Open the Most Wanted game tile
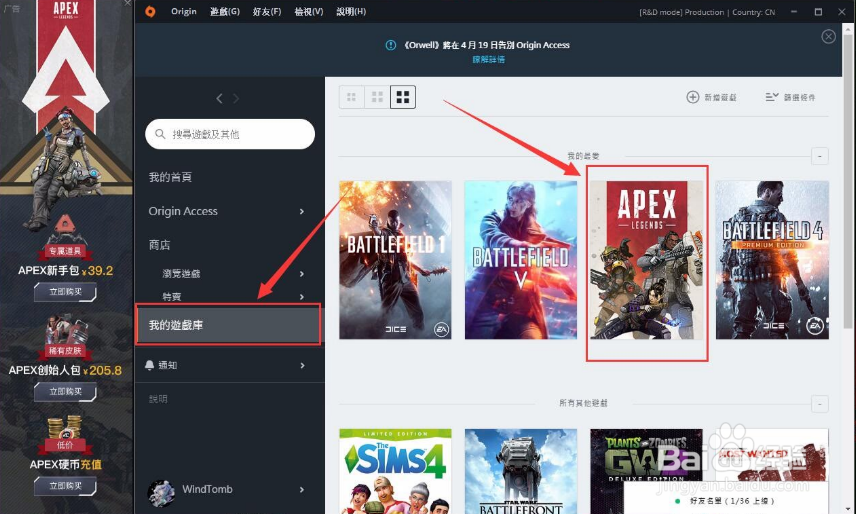Image resolution: width=856 pixels, height=514 pixels. (x=772, y=456)
